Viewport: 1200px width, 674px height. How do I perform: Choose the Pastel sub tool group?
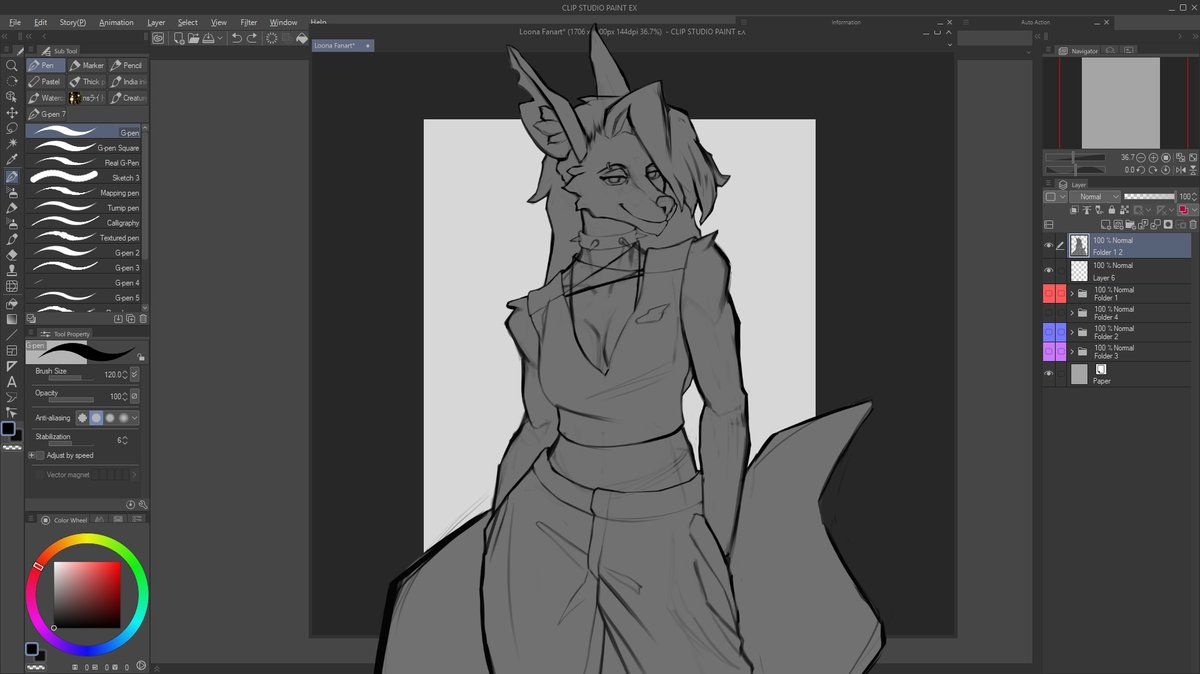point(46,82)
